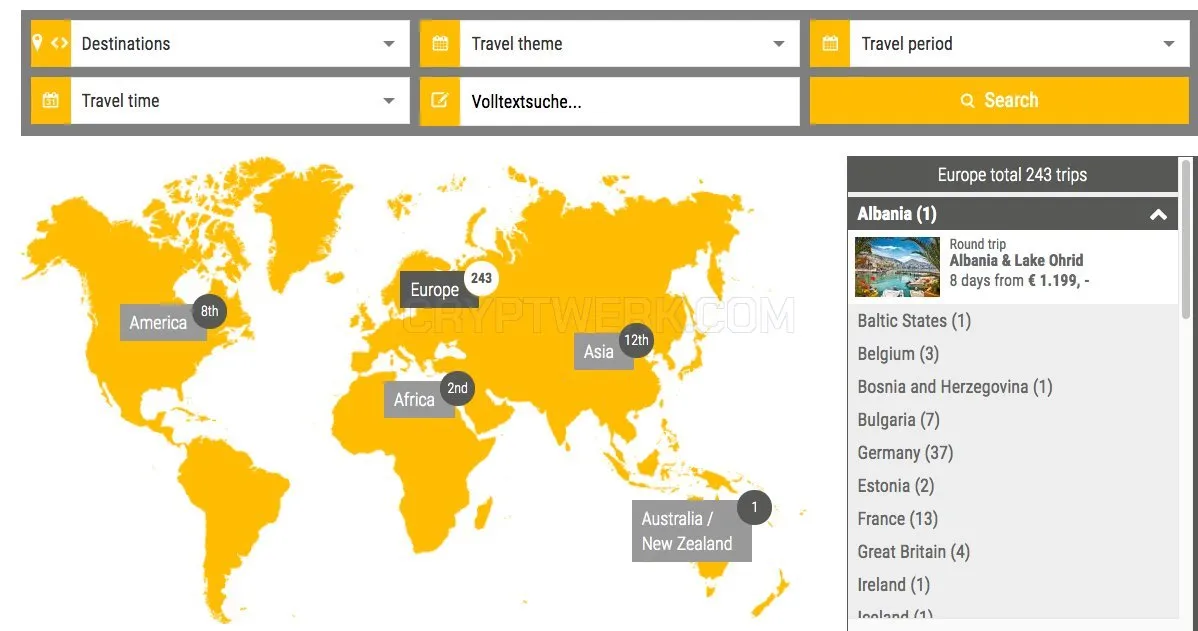Image resolution: width=1198 pixels, height=631 pixels.
Task: Click the Destinations map pin icon
Action: point(37,44)
